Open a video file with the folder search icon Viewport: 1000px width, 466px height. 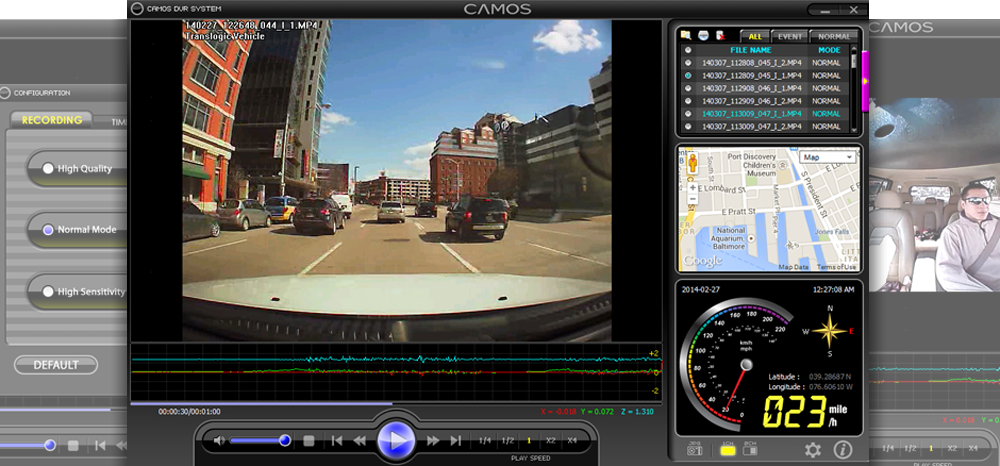click(686, 35)
